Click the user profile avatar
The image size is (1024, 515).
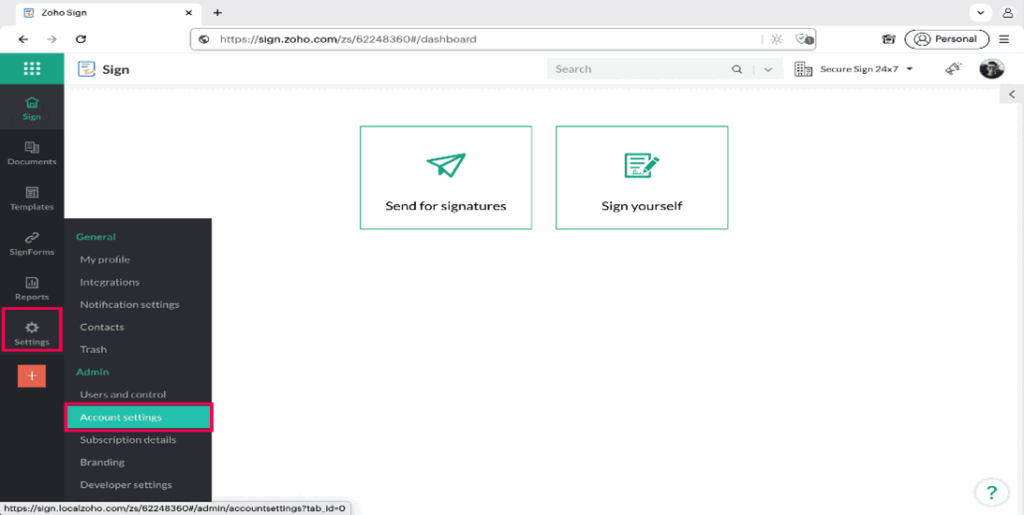(x=991, y=69)
